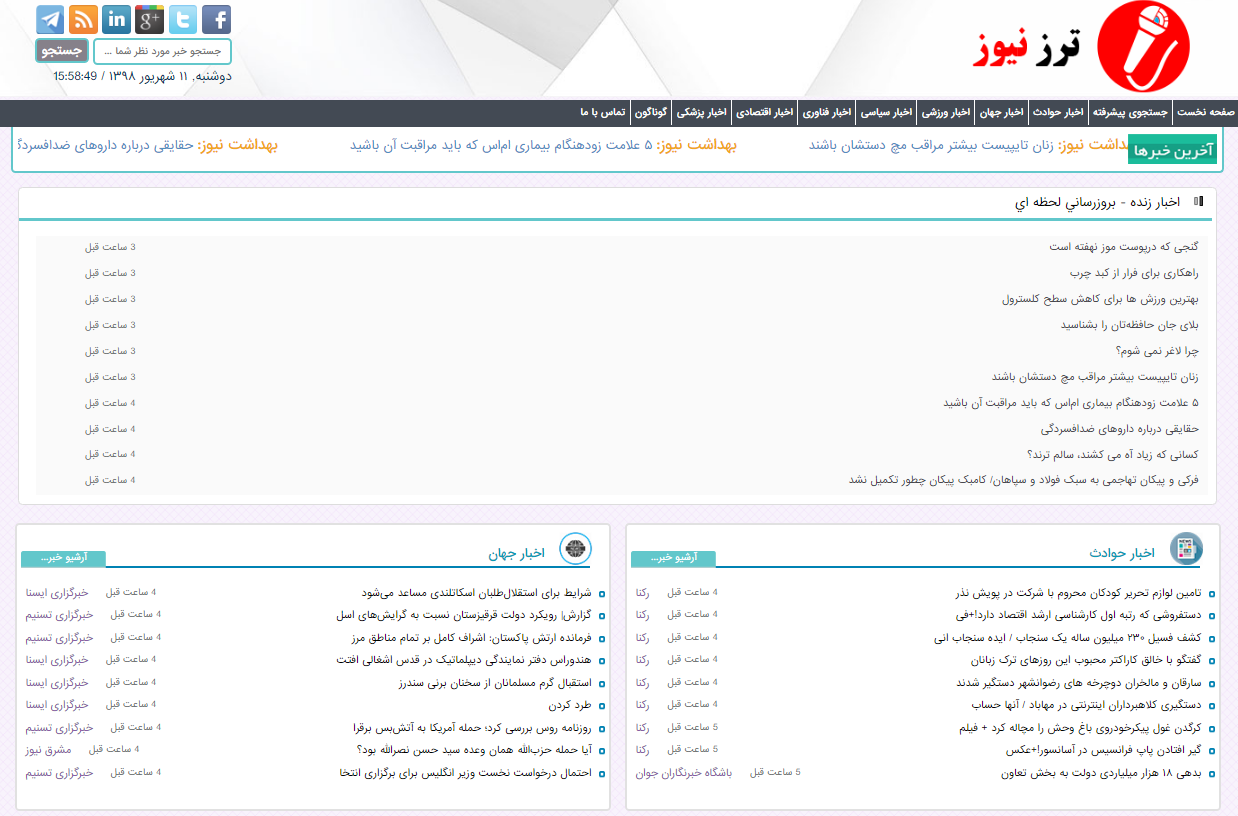This screenshot has width=1238, height=816.
Task: Click the اخبار حوادث section icon
Action: [x=1186, y=549]
